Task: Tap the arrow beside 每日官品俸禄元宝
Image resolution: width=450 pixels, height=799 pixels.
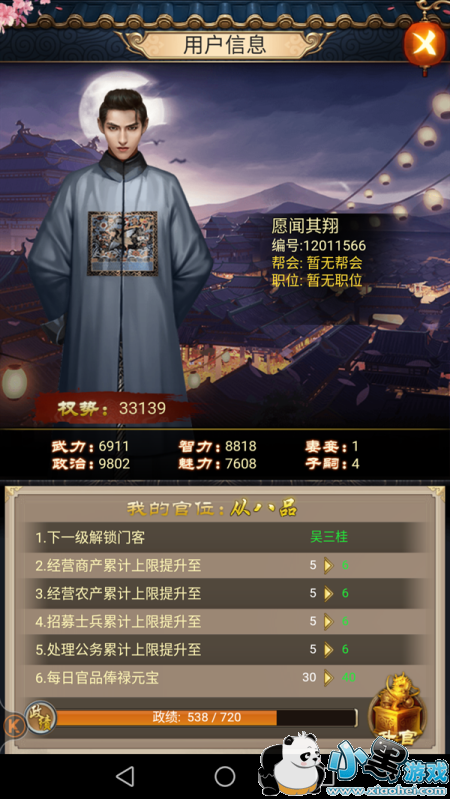Action: point(328,677)
